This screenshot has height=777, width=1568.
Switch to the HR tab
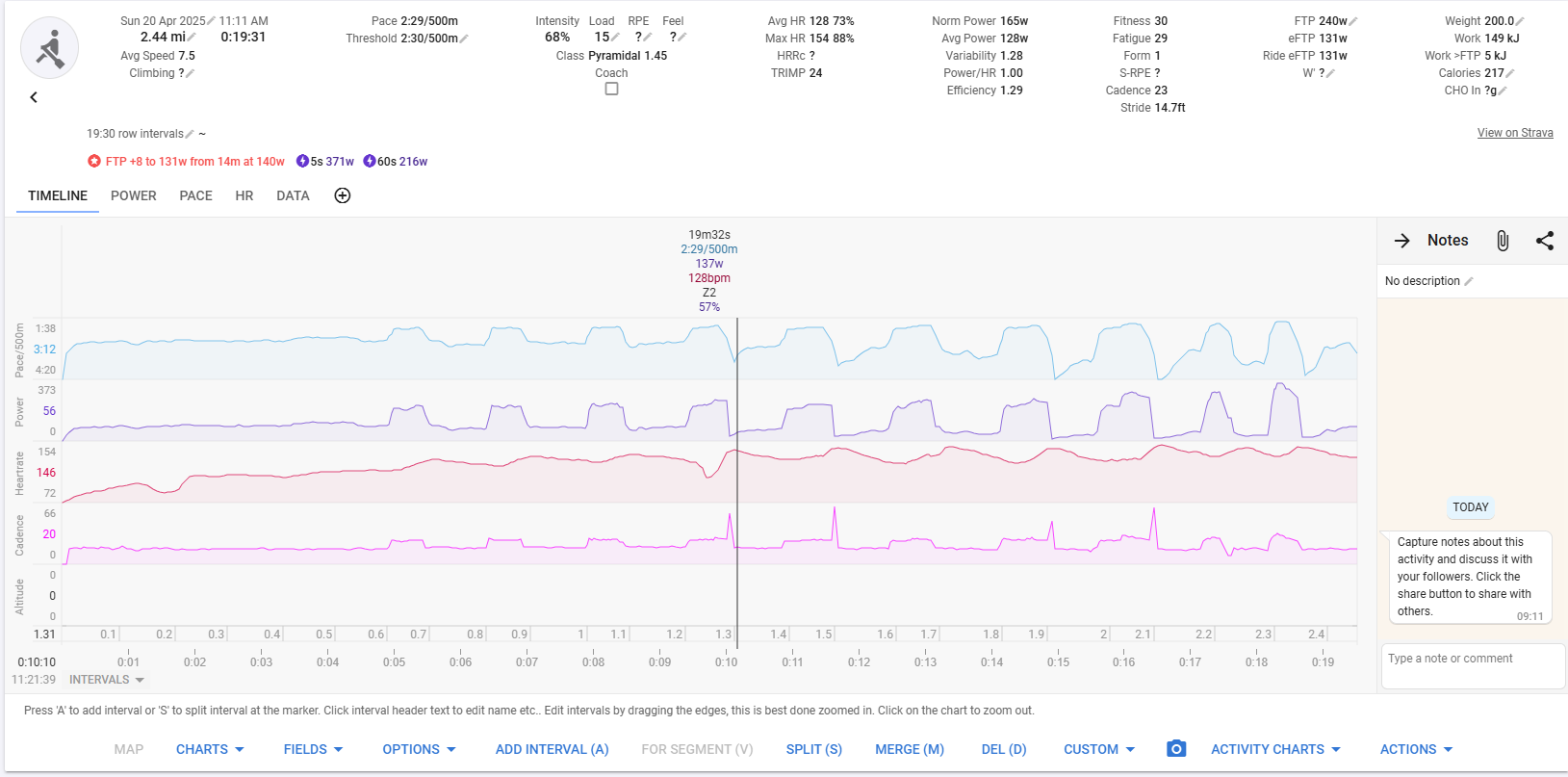point(244,195)
